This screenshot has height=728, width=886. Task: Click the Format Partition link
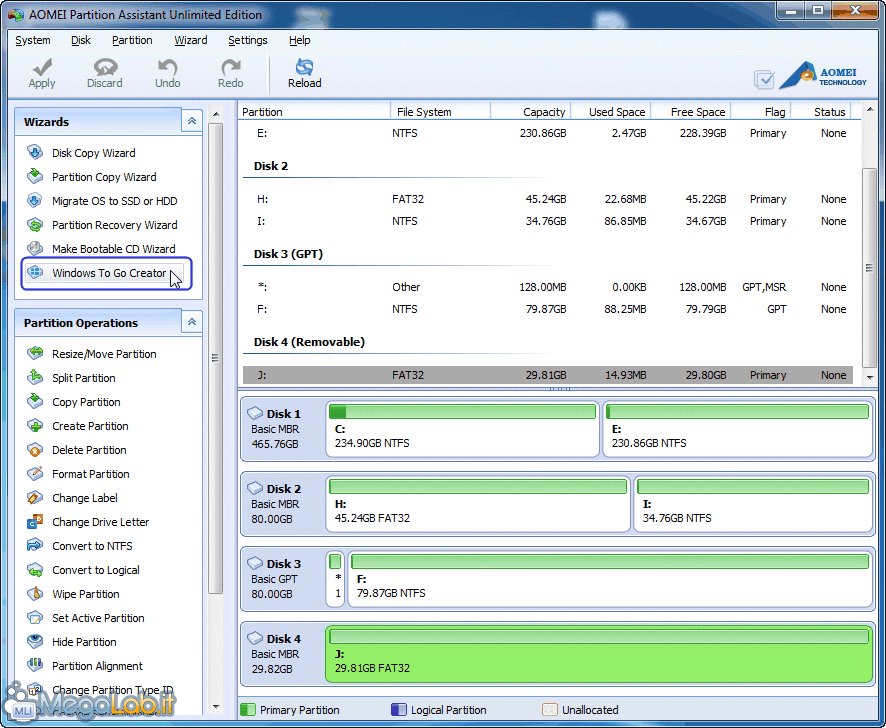(90, 474)
